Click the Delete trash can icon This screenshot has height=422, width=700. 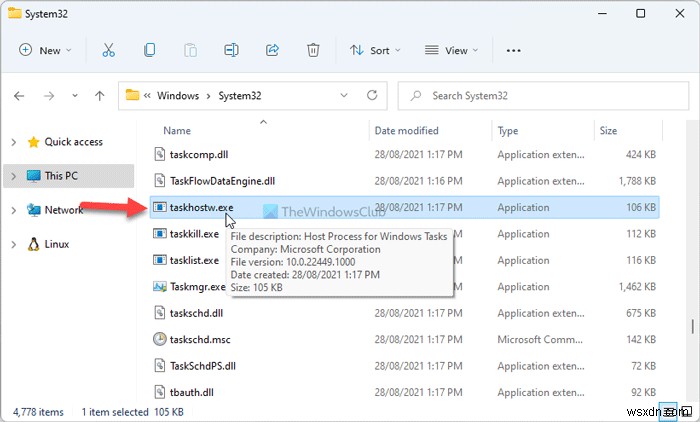tap(313, 50)
